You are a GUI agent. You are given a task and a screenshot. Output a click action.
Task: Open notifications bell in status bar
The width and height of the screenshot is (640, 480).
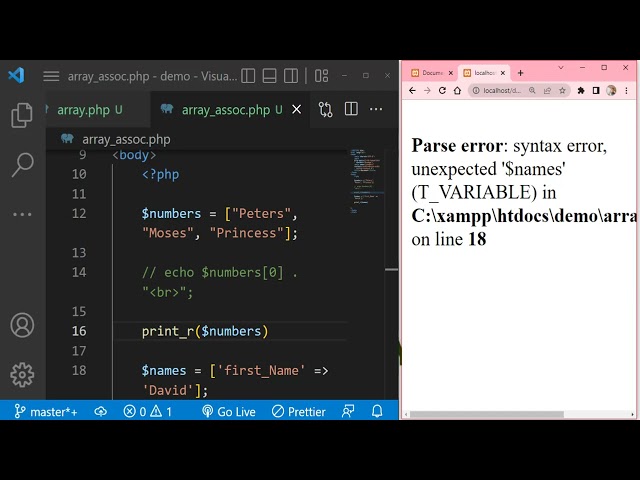pyautogui.click(x=377, y=411)
